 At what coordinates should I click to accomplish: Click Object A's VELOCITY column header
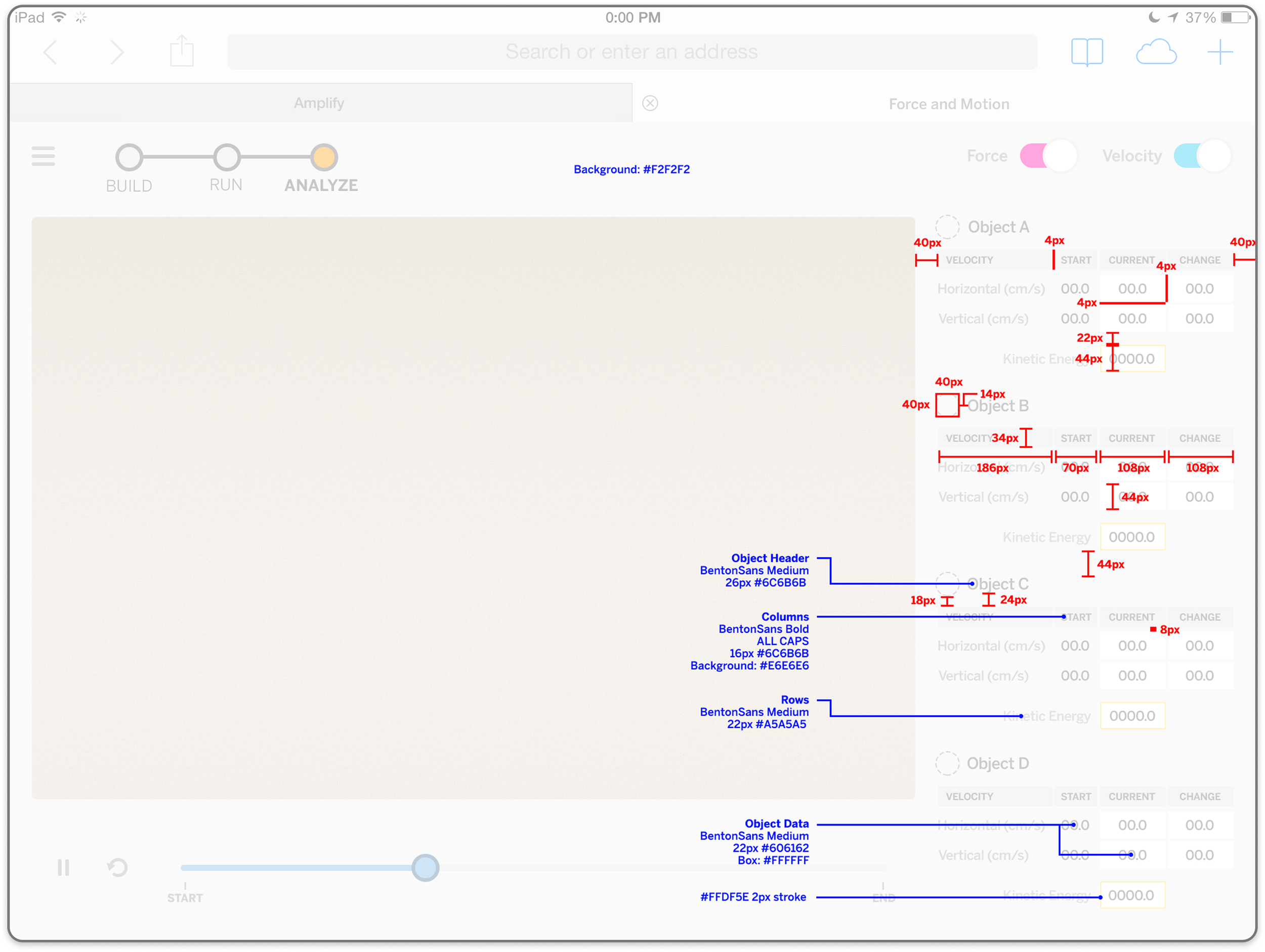pyautogui.click(x=995, y=260)
